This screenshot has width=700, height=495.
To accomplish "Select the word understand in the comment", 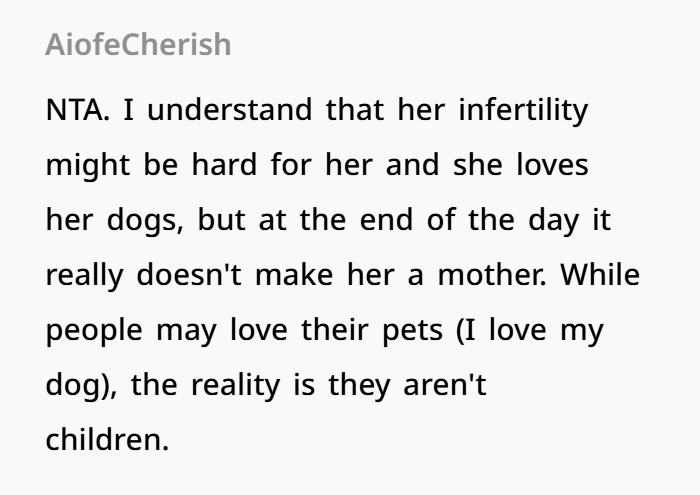I will click(229, 110).
